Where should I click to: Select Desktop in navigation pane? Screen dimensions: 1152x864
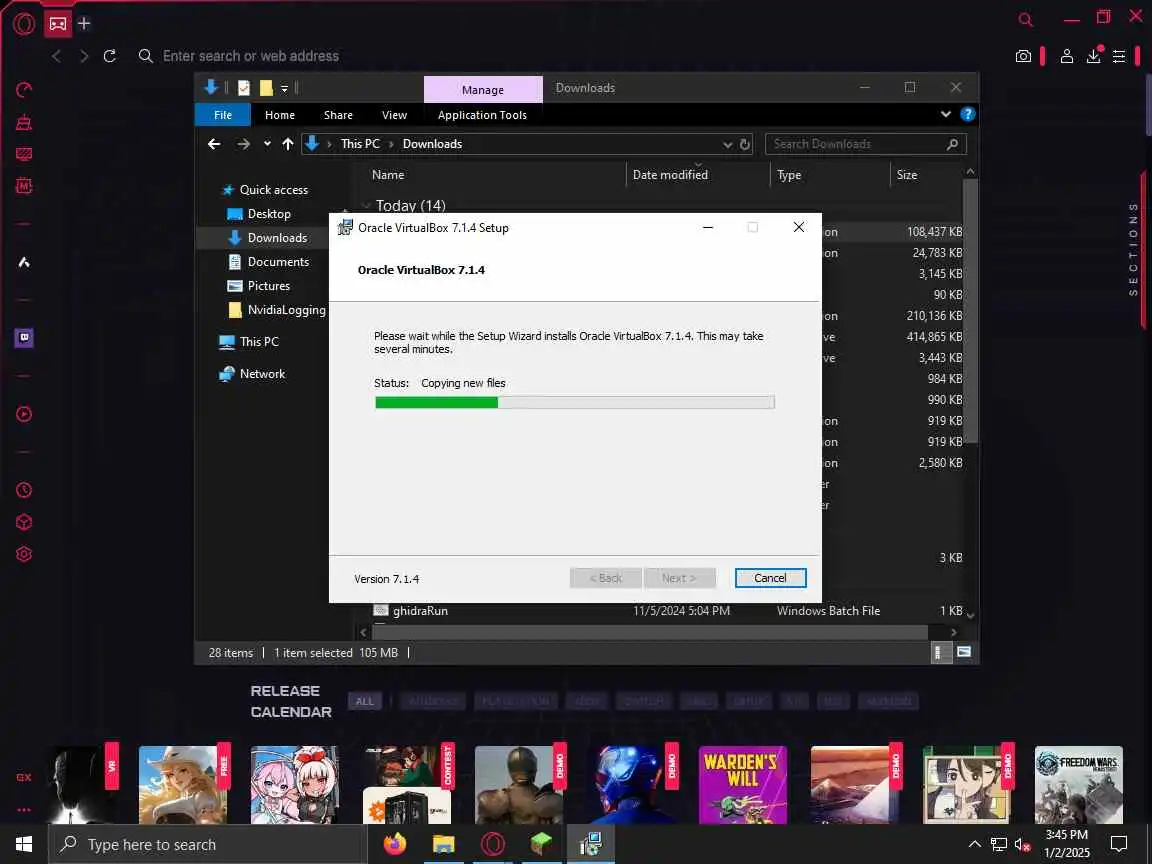click(x=269, y=214)
